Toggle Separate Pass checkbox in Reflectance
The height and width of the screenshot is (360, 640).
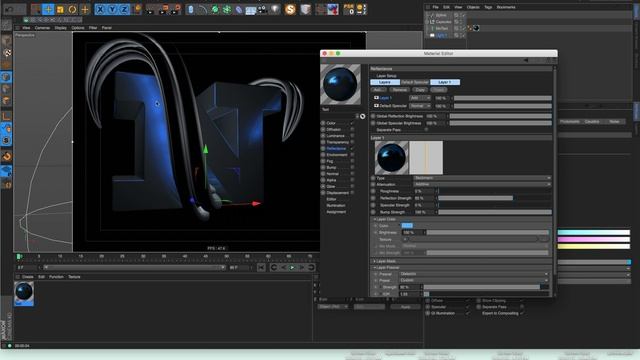(426, 130)
